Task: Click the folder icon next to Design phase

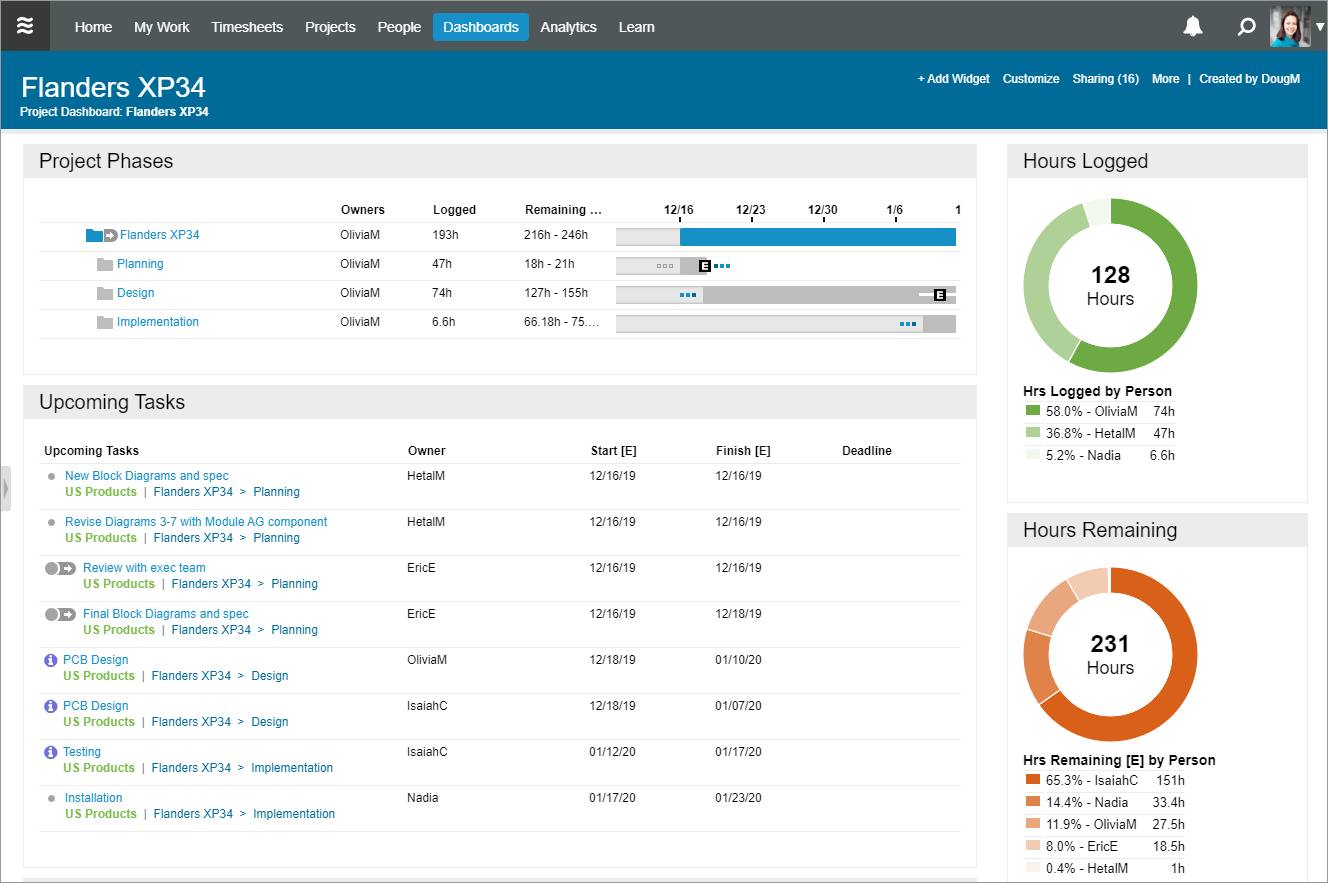Action: [105, 292]
